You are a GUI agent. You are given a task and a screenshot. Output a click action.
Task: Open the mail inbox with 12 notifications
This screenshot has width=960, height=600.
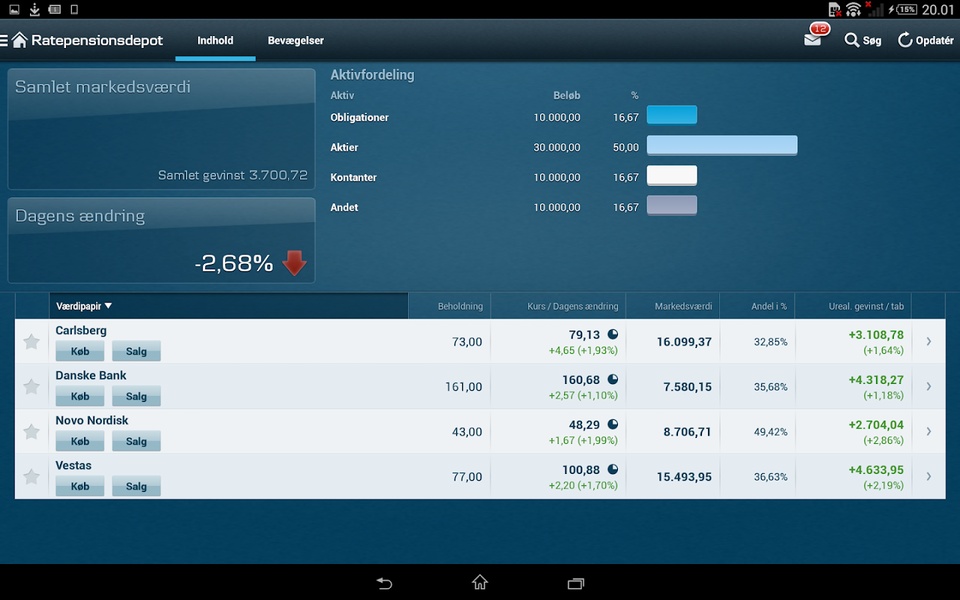point(813,39)
